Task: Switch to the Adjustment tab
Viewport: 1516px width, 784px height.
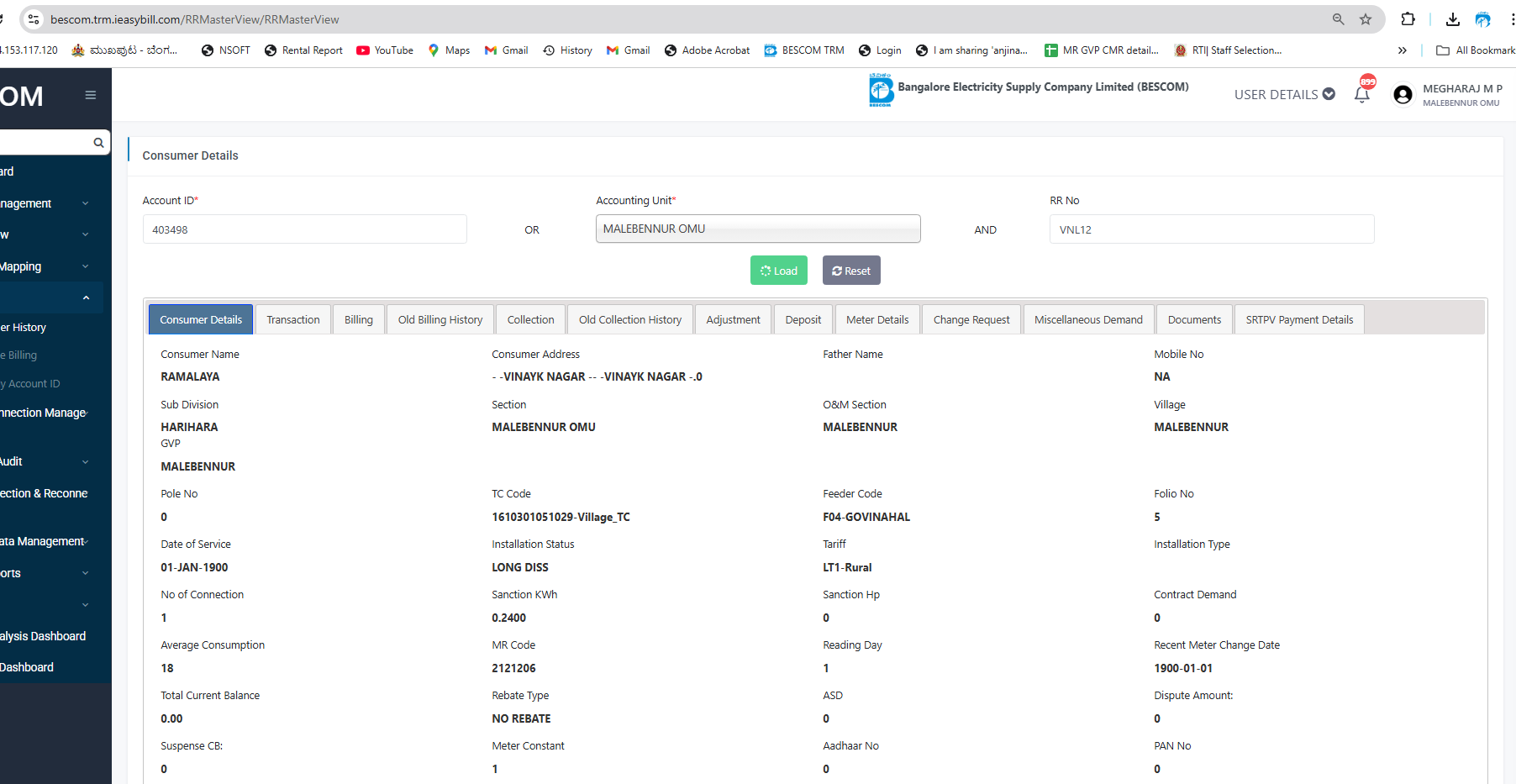Action: point(734,319)
